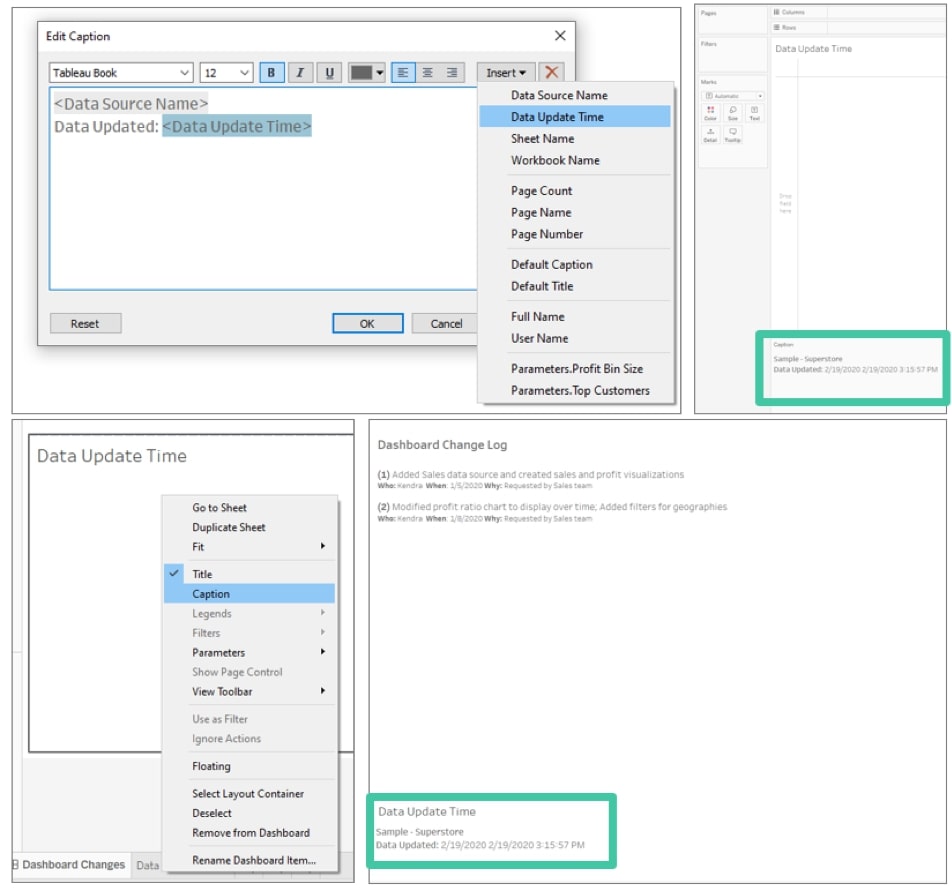The image size is (952, 889).
Task: Click the Size button on Marks card
Action: click(x=733, y=113)
